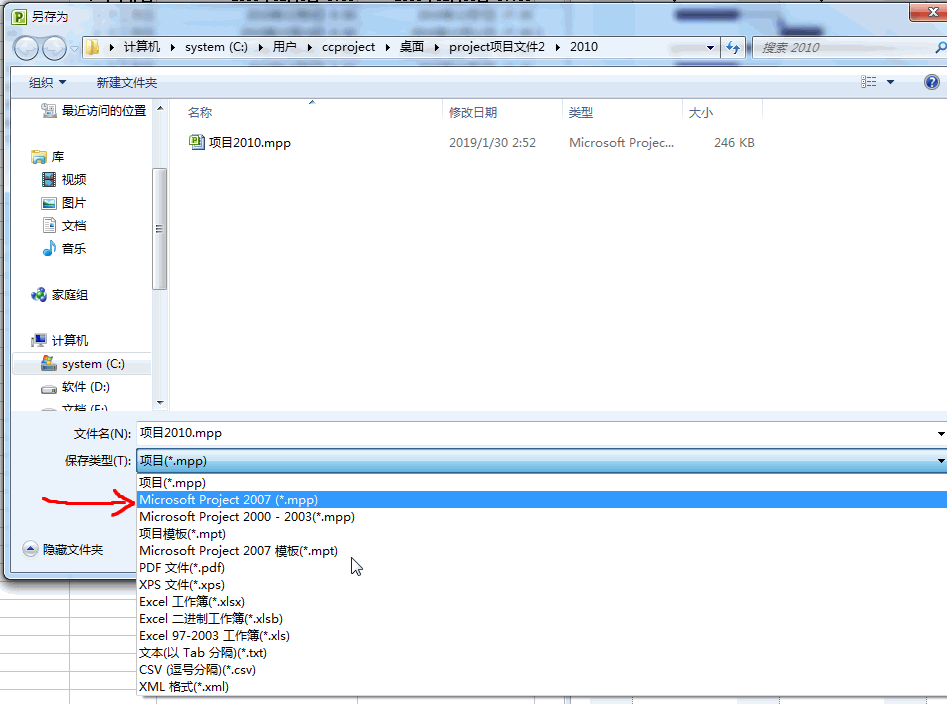Click the folder icon in address bar
The width and height of the screenshot is (947, 704).
point(92,47)
